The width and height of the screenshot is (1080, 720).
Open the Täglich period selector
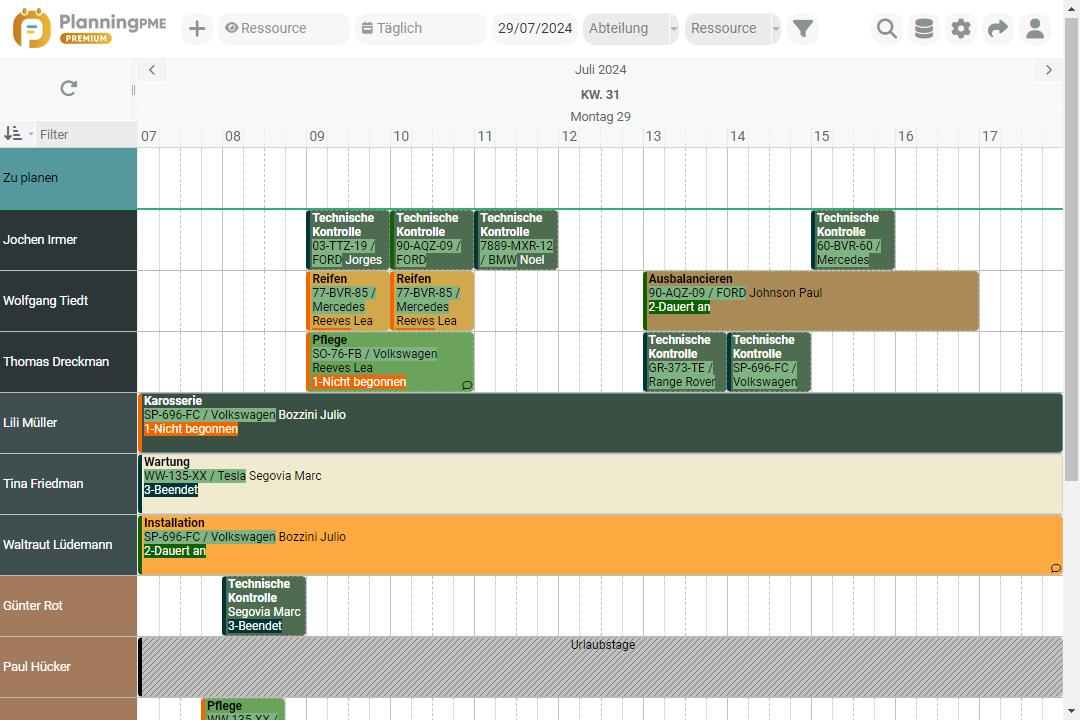coord(420,29)
